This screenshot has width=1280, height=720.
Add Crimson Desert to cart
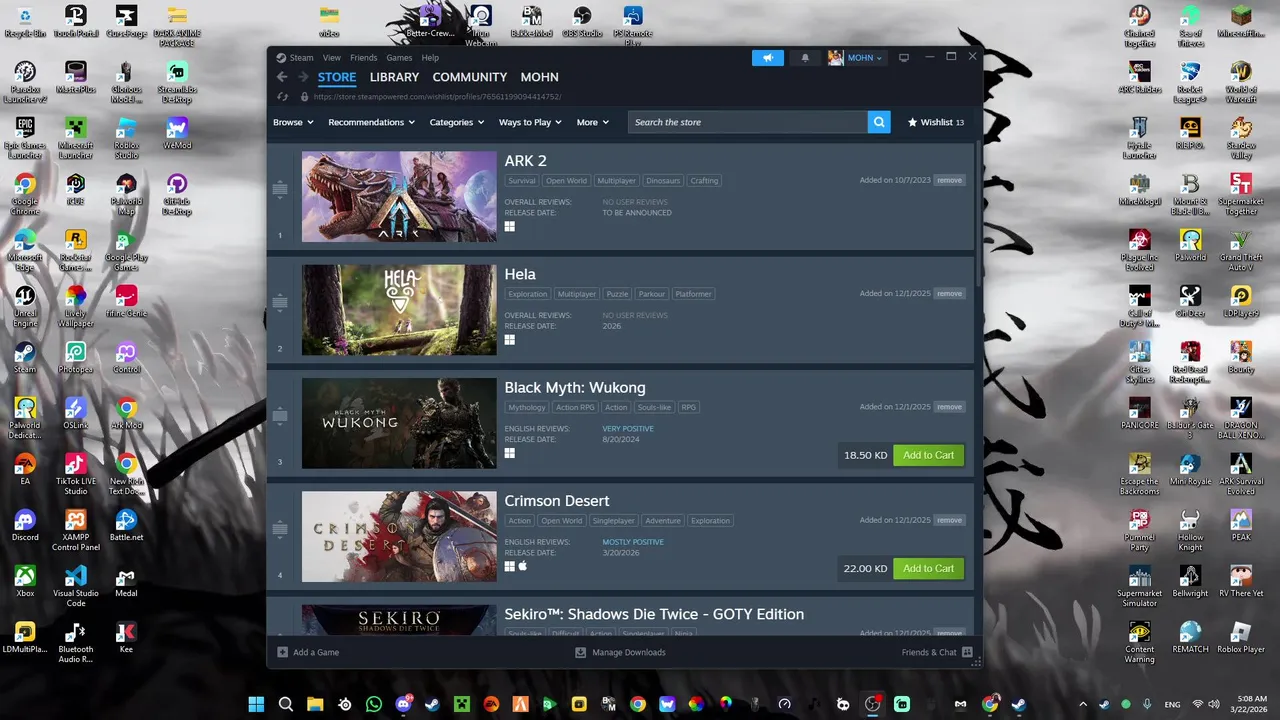tap(928, 568)
